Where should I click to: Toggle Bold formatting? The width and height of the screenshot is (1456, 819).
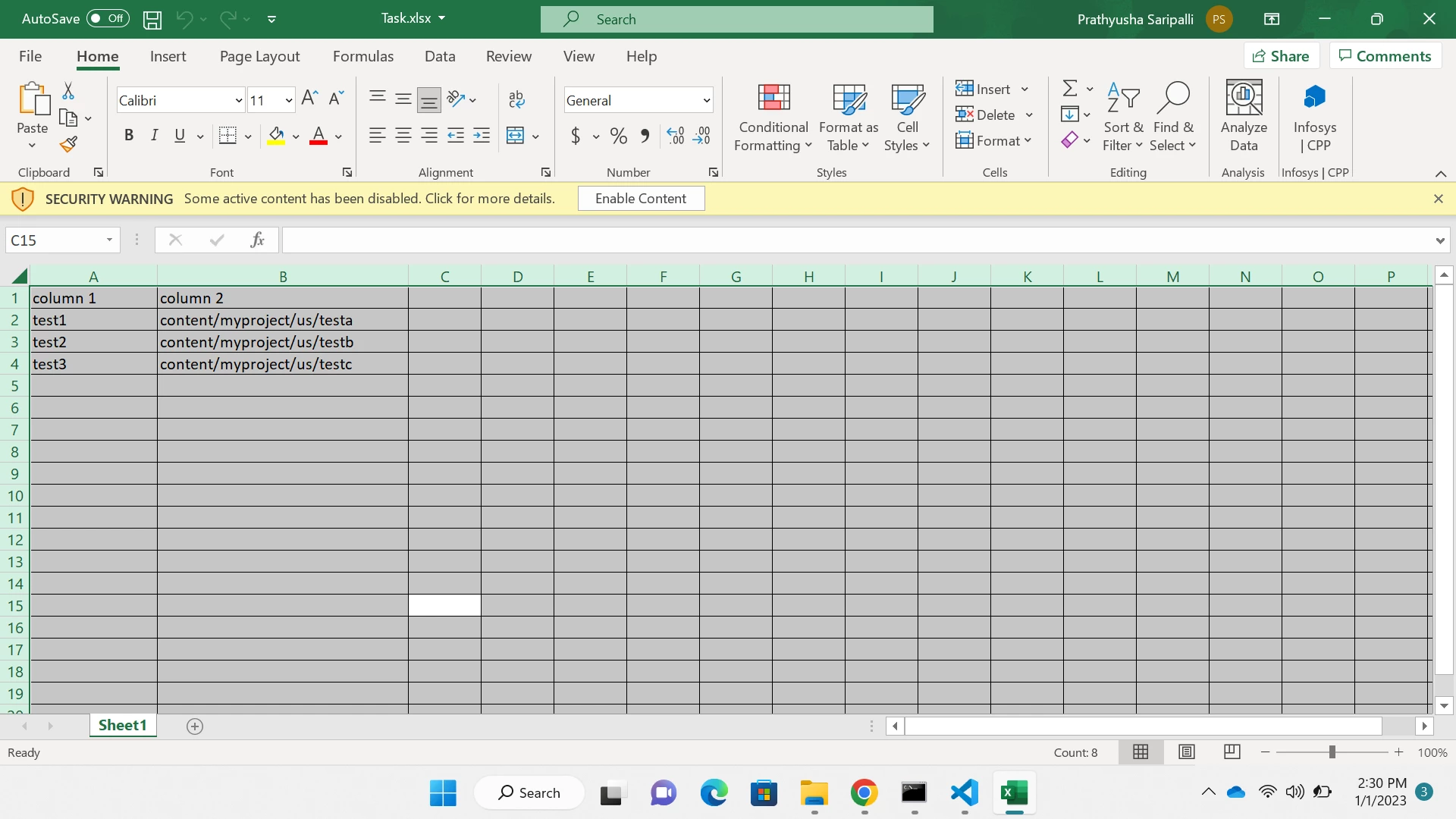(x=129, y=136)
